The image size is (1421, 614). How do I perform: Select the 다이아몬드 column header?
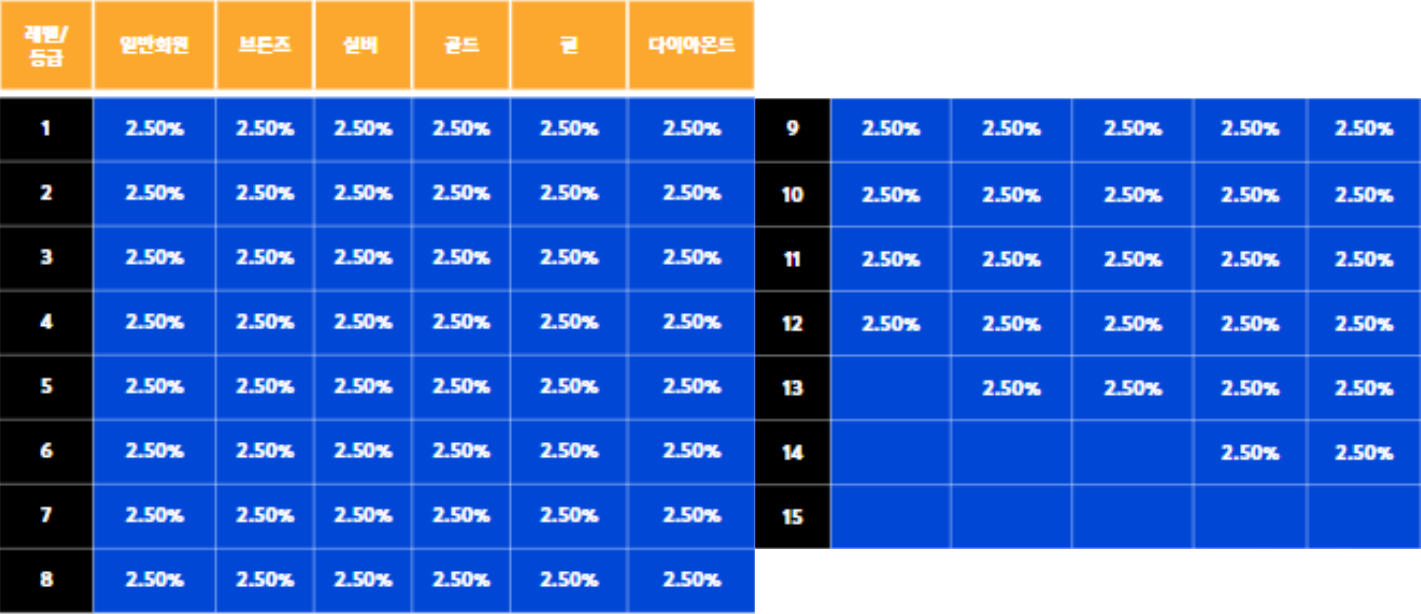tap(692, 45)
